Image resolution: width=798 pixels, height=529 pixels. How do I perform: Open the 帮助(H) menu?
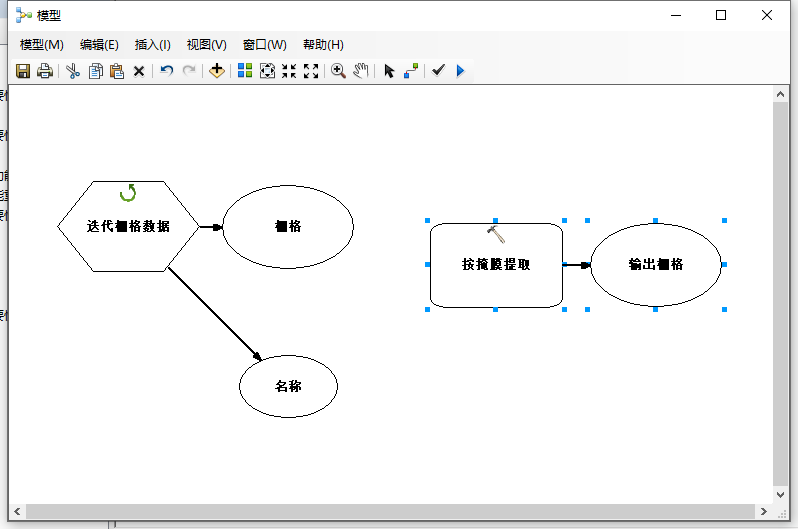(323, 45)
